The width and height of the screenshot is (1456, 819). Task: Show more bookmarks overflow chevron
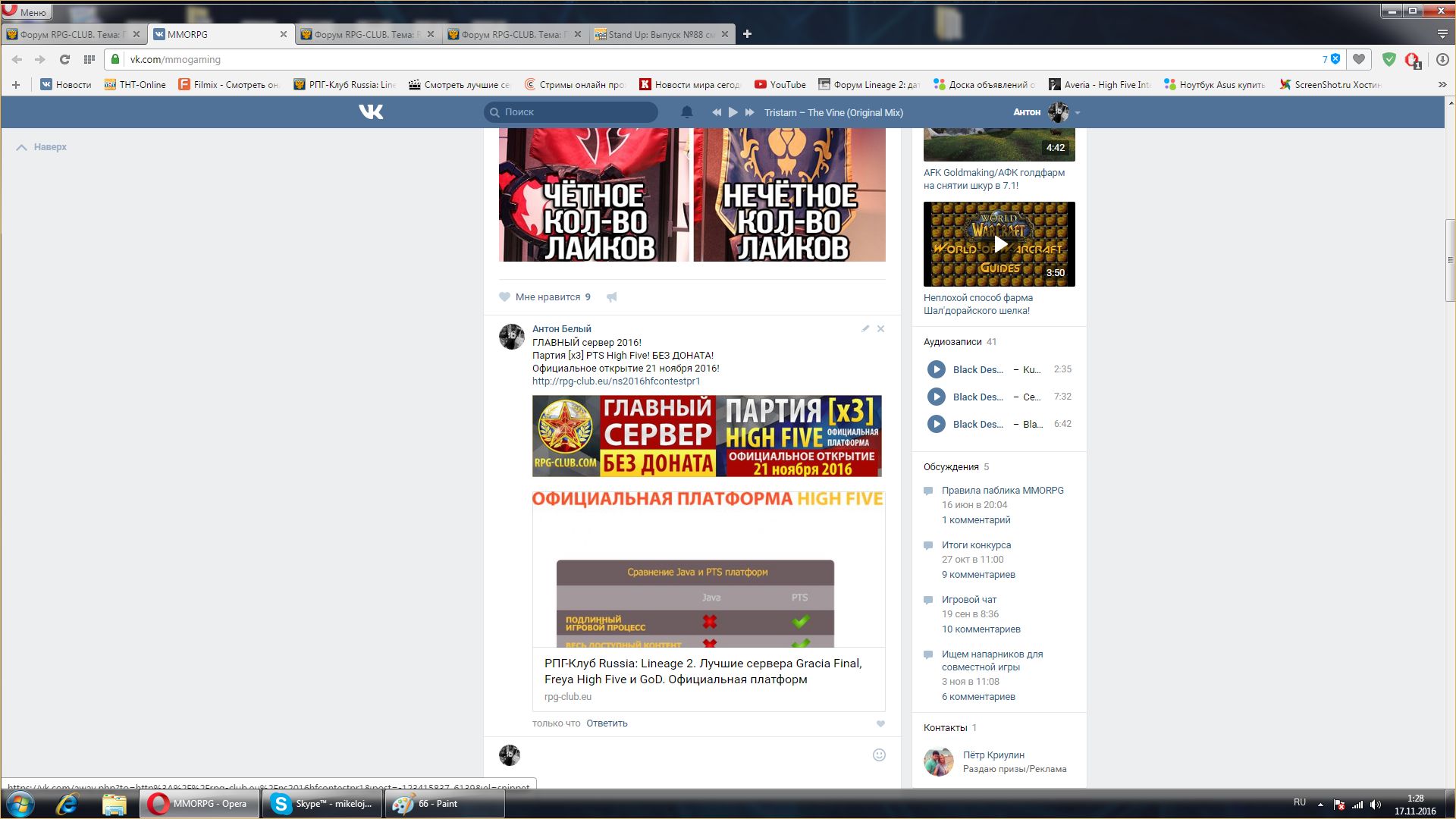click(1442, 85)
